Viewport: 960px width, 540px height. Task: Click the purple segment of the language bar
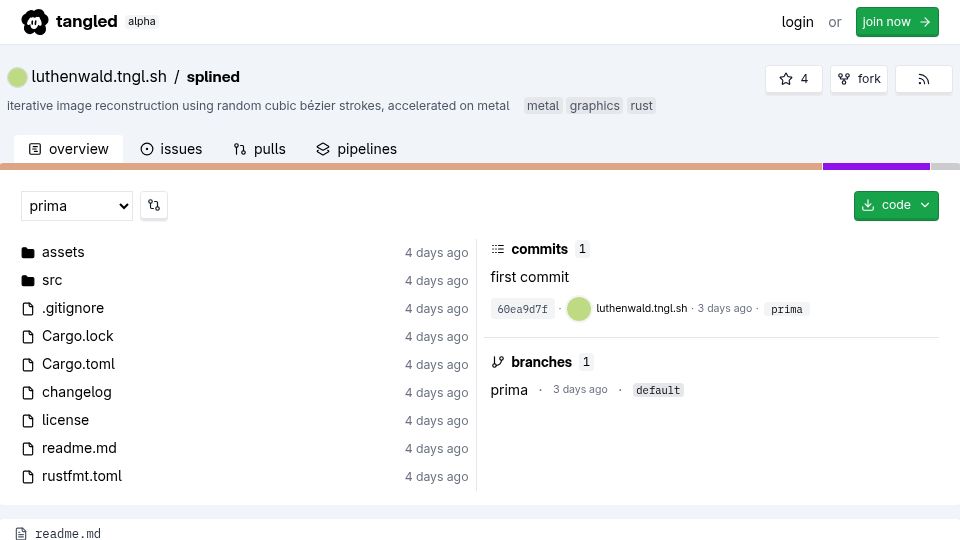click(876, 167)
